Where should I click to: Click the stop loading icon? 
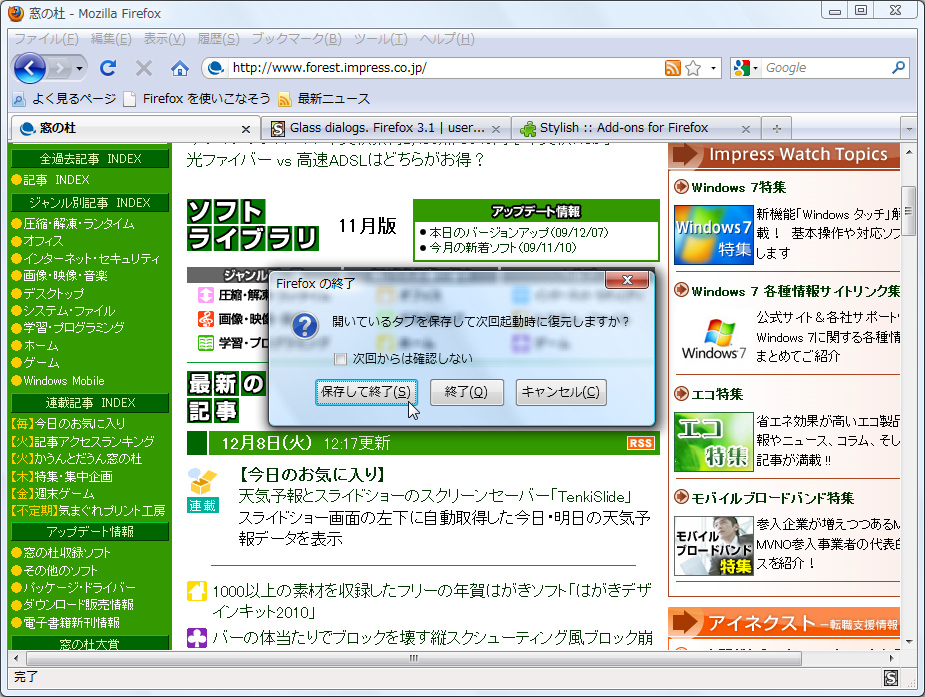click(x=143, y=69)
